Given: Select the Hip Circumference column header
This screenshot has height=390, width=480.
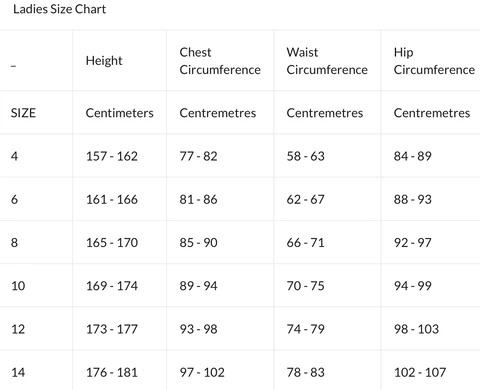Looking at the screenshot, I should 434,61.
